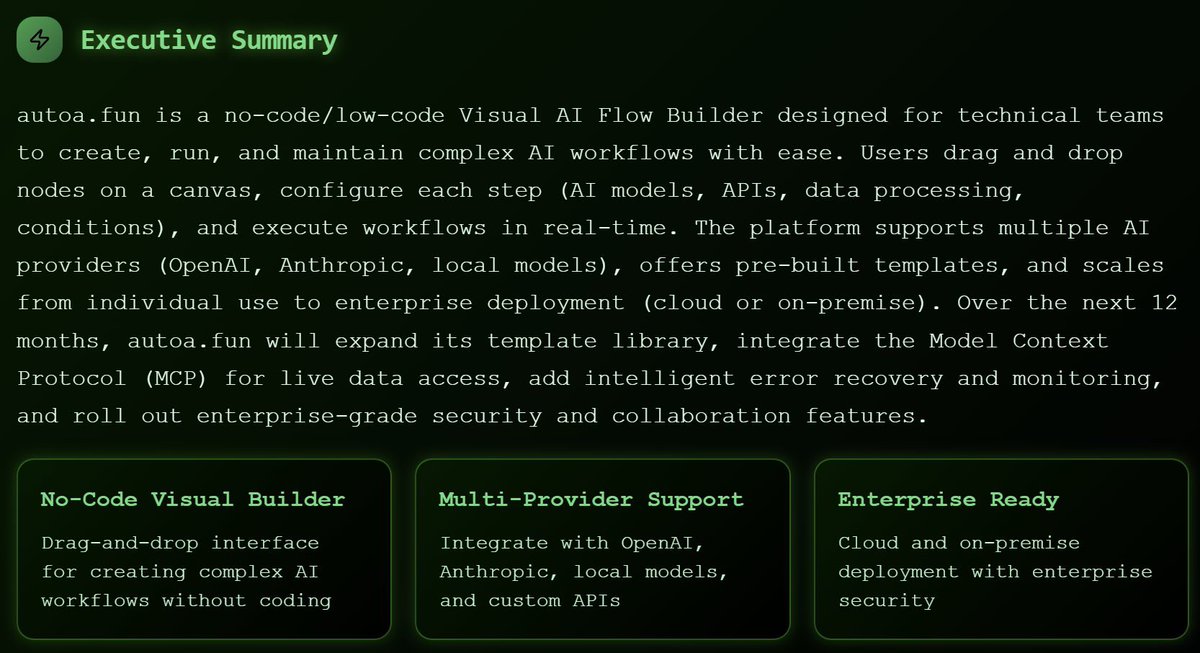Click the Multi-Provider Support title

(x=591, y=499)
